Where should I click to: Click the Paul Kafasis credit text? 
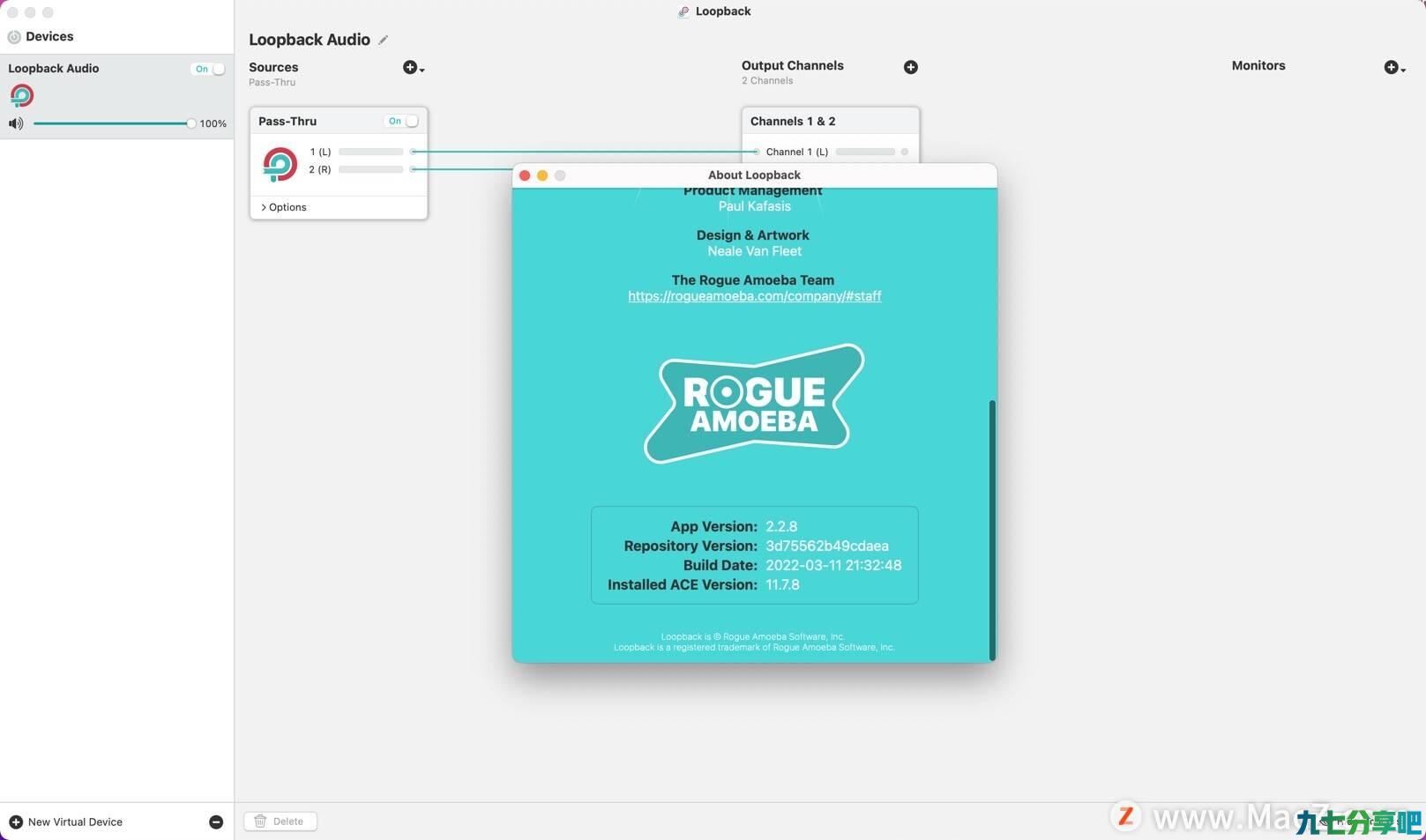click(755, 206)
